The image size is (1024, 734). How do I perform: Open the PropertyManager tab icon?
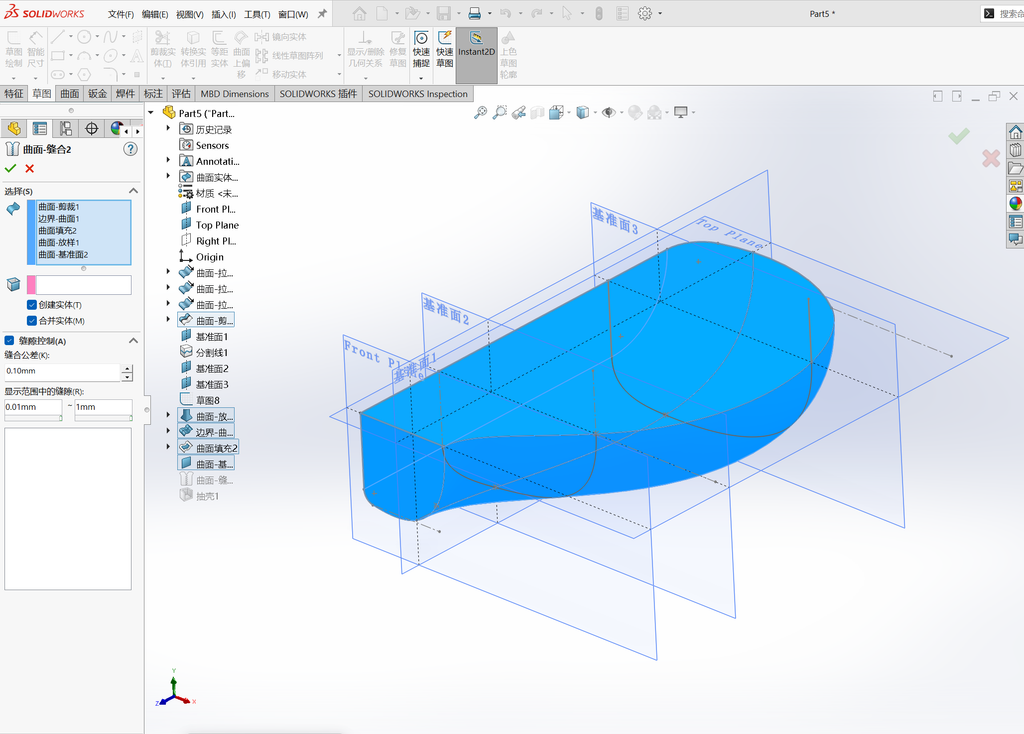(40, 129)
